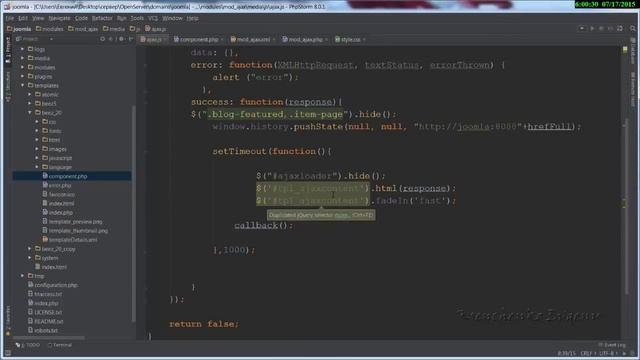This screenshot has height=360, width=640.
Task: Collapse the templates folder in tree
Action: 22,85
